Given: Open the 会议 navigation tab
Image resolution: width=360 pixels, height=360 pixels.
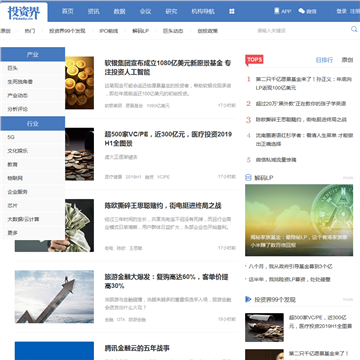Looking at the screenshot, I should coord(146,11).
